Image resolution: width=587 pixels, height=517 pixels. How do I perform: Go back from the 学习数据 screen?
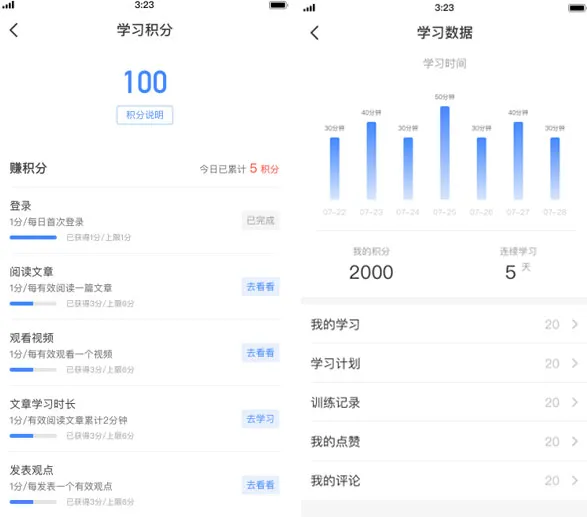tap(315, 33)
